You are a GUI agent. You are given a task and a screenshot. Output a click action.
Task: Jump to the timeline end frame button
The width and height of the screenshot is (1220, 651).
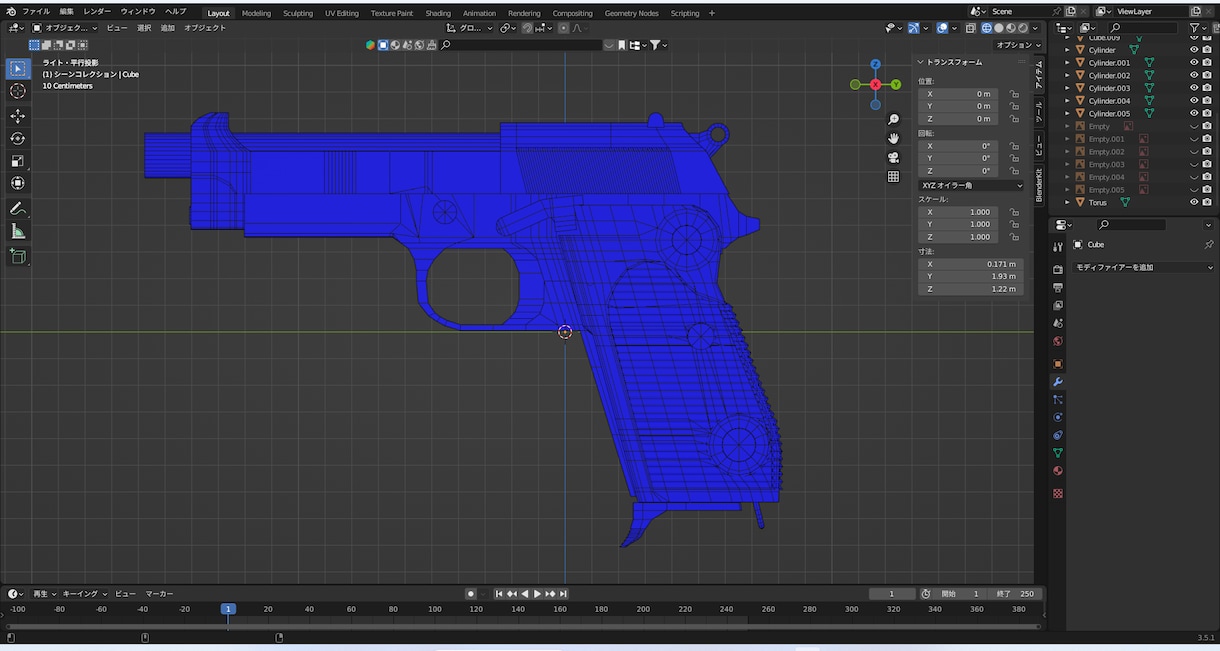tap(563, 594)
